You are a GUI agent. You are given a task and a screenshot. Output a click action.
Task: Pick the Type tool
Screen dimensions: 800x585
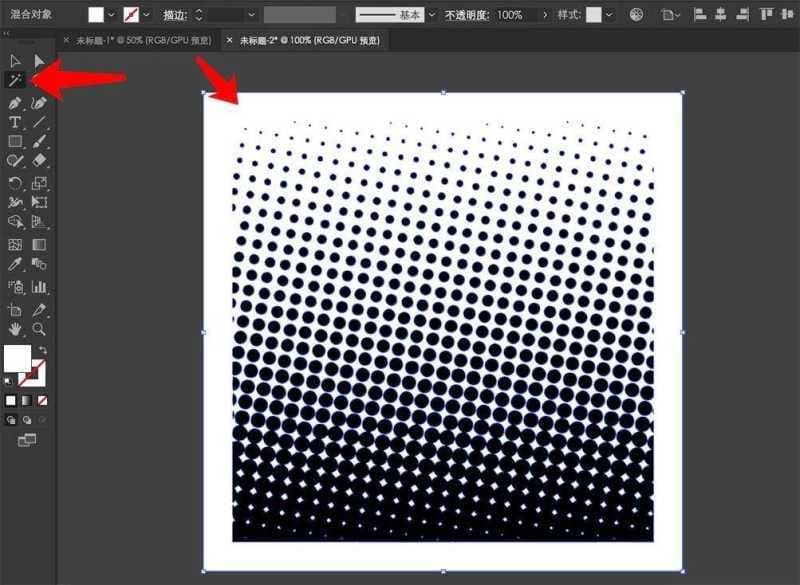(15, 122)
